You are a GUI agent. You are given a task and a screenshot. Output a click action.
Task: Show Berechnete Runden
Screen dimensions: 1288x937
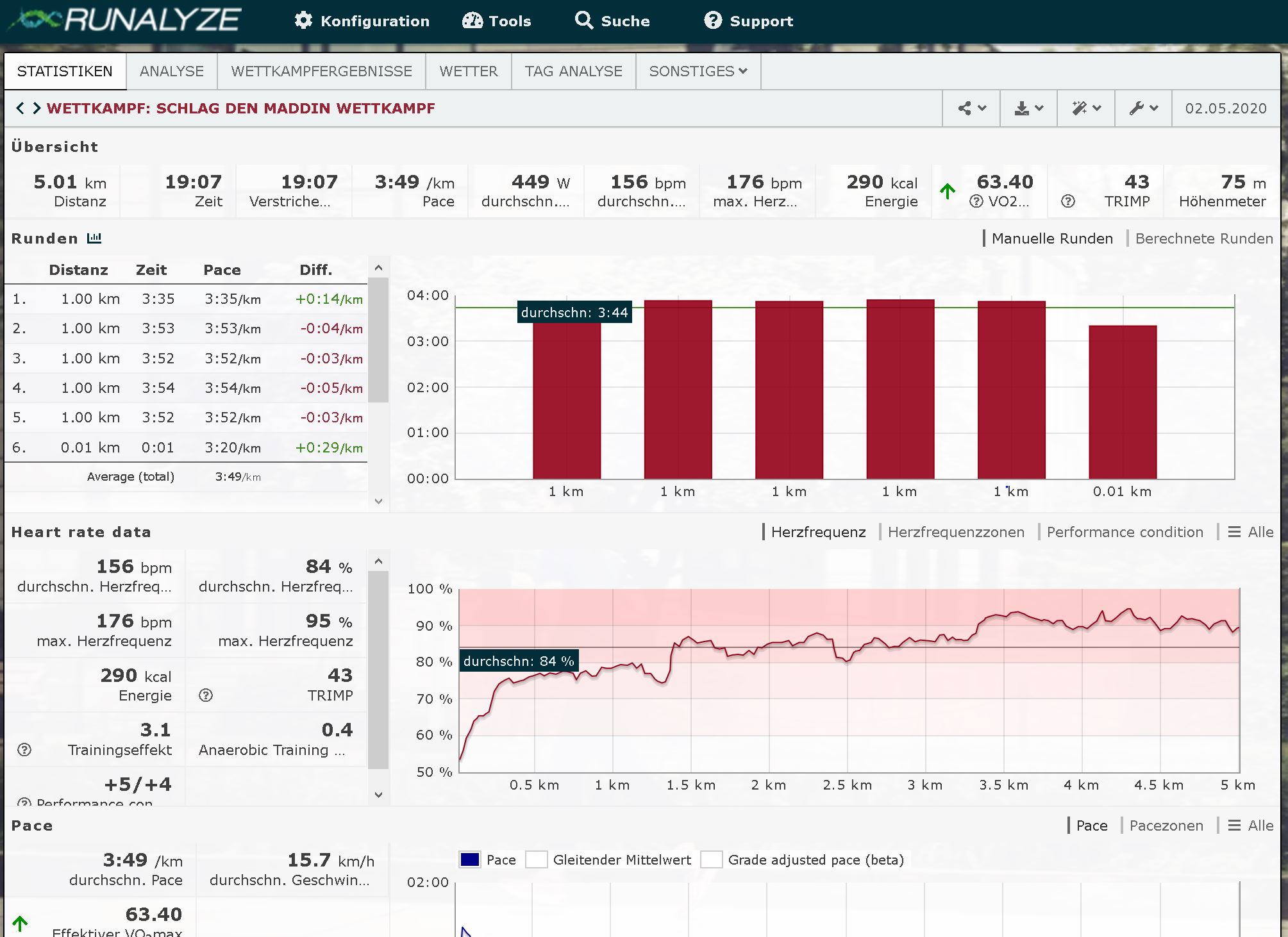(1203, 238)
